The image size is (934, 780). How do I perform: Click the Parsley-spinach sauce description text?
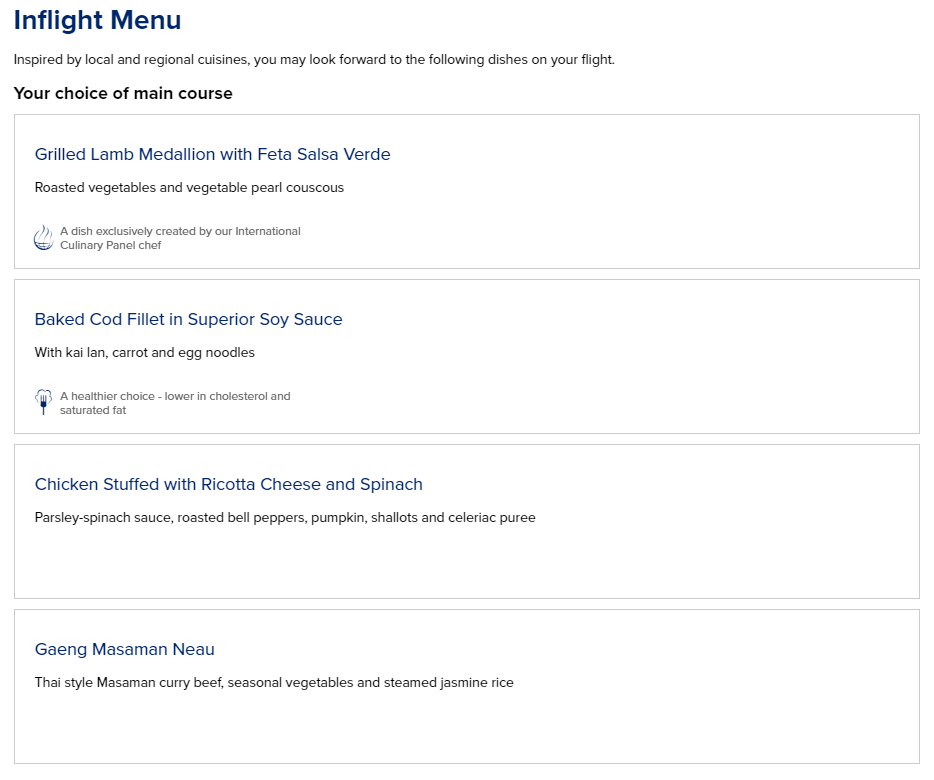coord(285,518)
